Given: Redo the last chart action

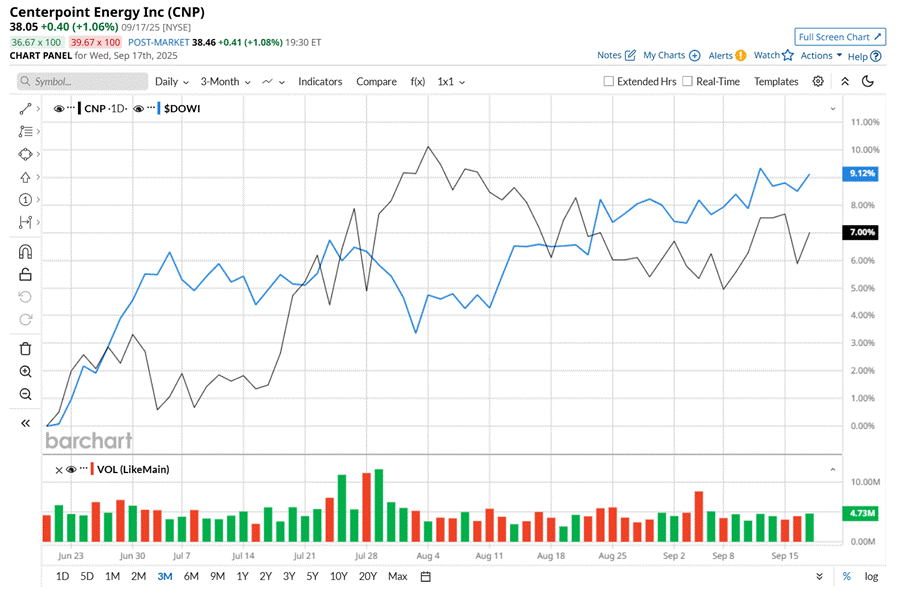Looking at the screenshot, I should (x=25, y=319).
